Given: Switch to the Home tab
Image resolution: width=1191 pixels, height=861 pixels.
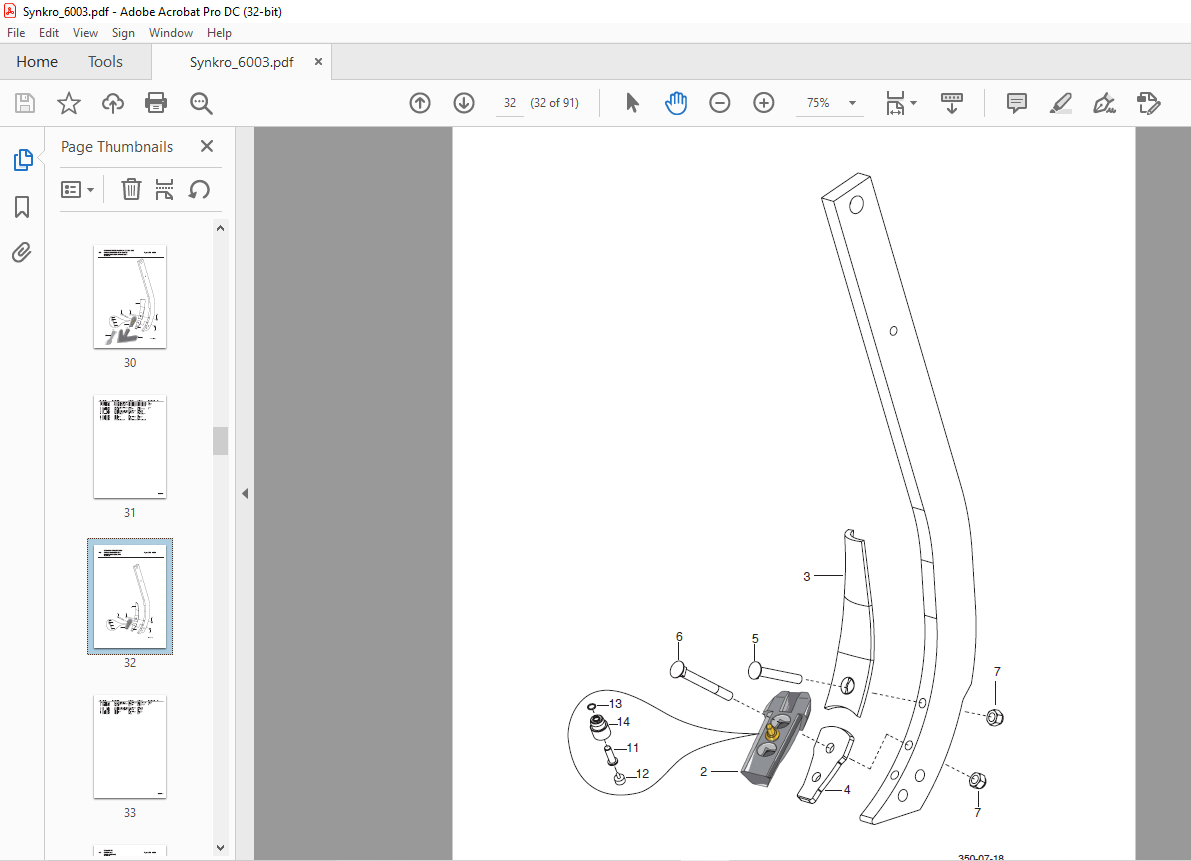Looking at the screenshot, I should coord(36,62).
